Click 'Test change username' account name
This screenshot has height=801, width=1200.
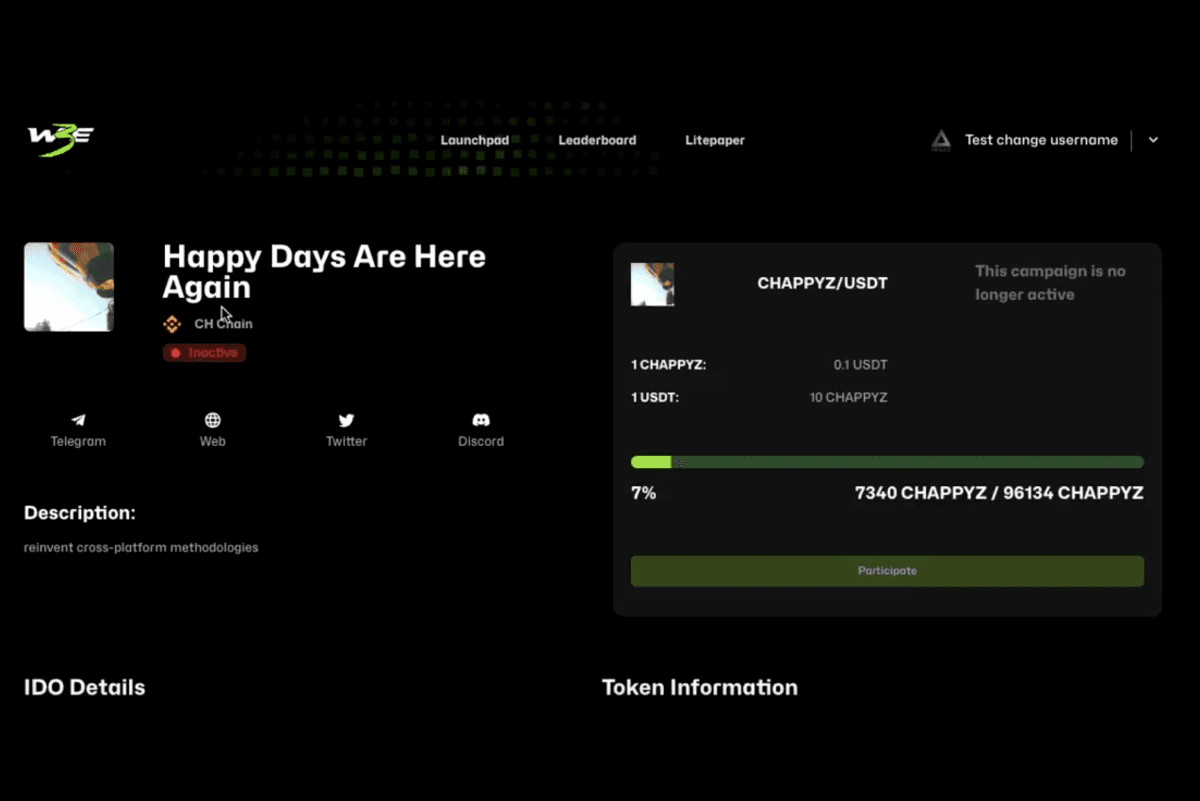1041,140
